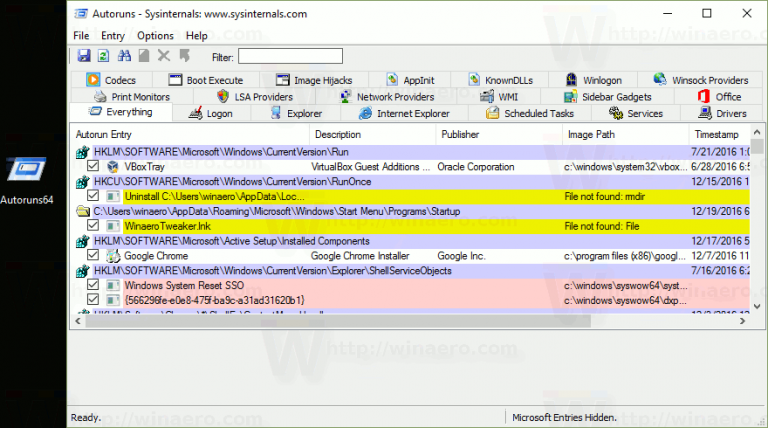
Task: Uncheck the Uninstall RunOnce entry checkbox
Action: (x=93, y=196)
